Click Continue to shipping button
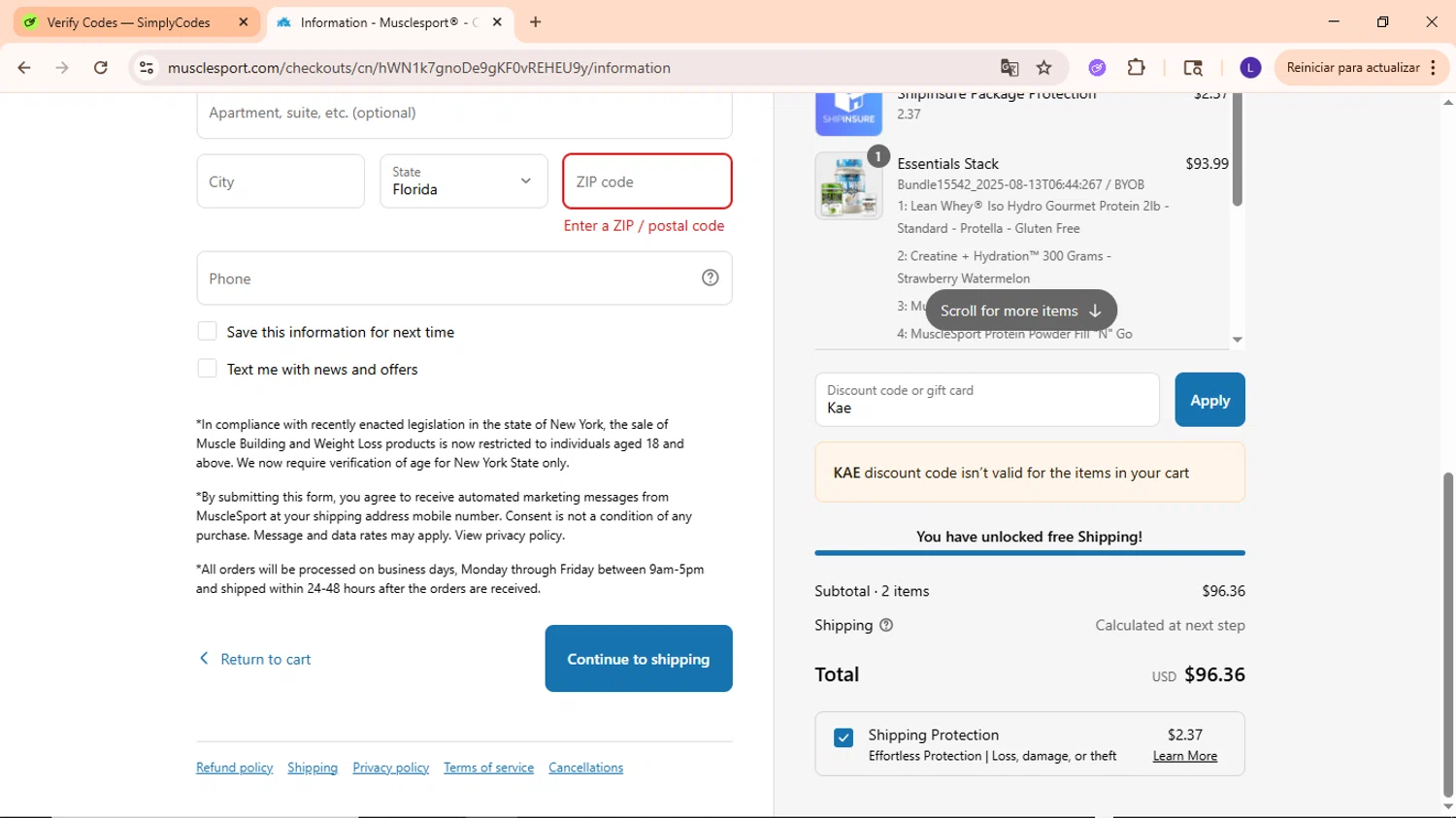Viewport: 1456px width, 818px height. coord(639,659)
